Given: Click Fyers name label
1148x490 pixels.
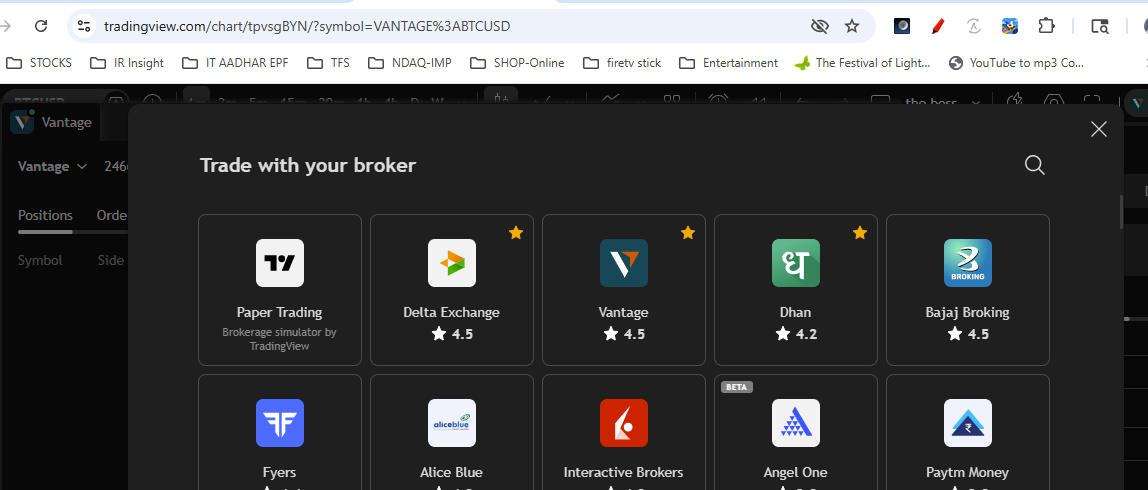Looking at the screenshot, I should click(x=280, y=472).
